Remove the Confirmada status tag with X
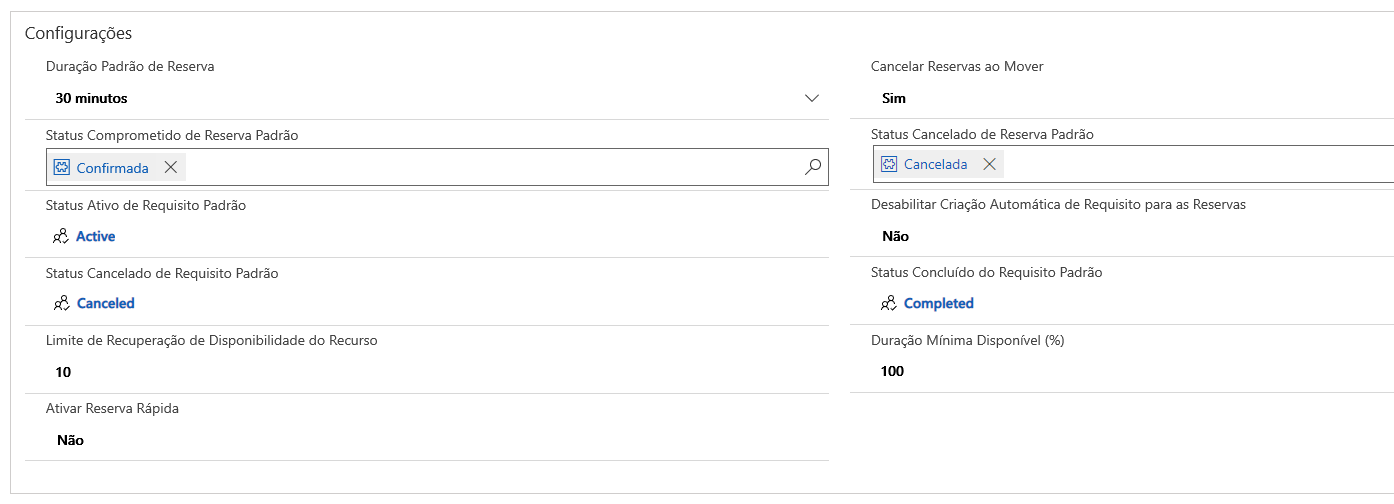This screenshot has width=1394, height=504. tap(171, 168)
